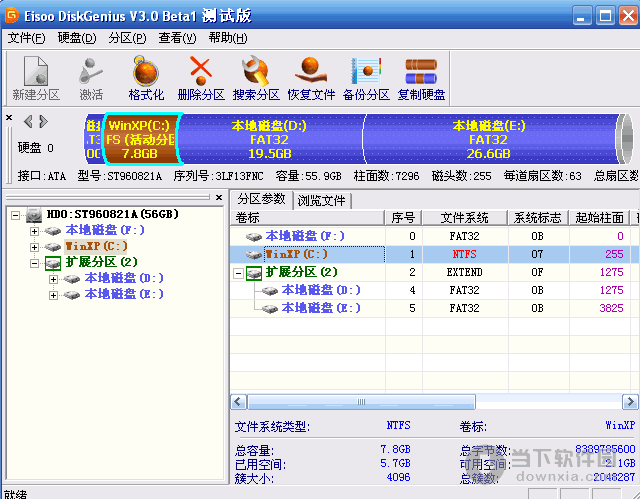The width and height of the screenshot is (640, 499).
Task: Click the 起始柱面 column header
Action: (600, 218)
